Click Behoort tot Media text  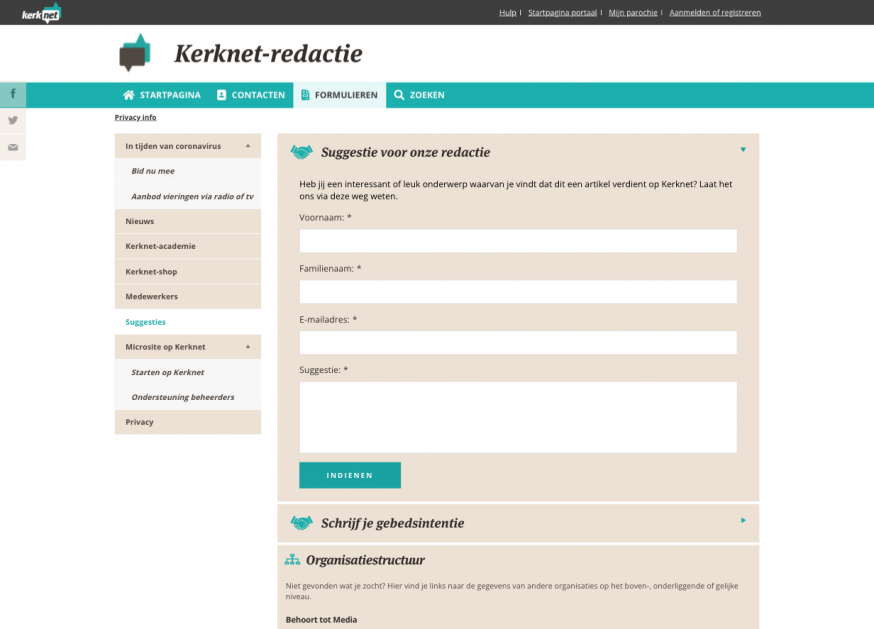321,620
